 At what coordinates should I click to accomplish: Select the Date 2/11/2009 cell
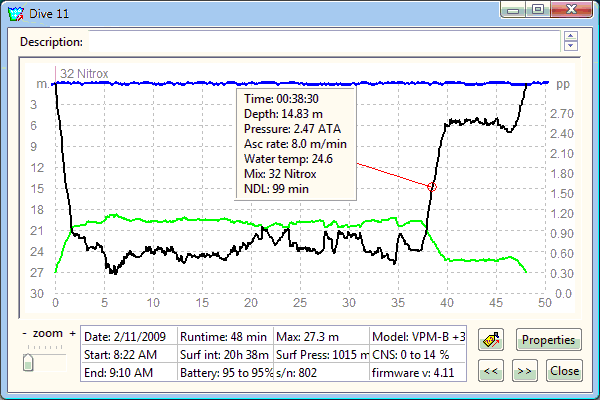(128, 336)
